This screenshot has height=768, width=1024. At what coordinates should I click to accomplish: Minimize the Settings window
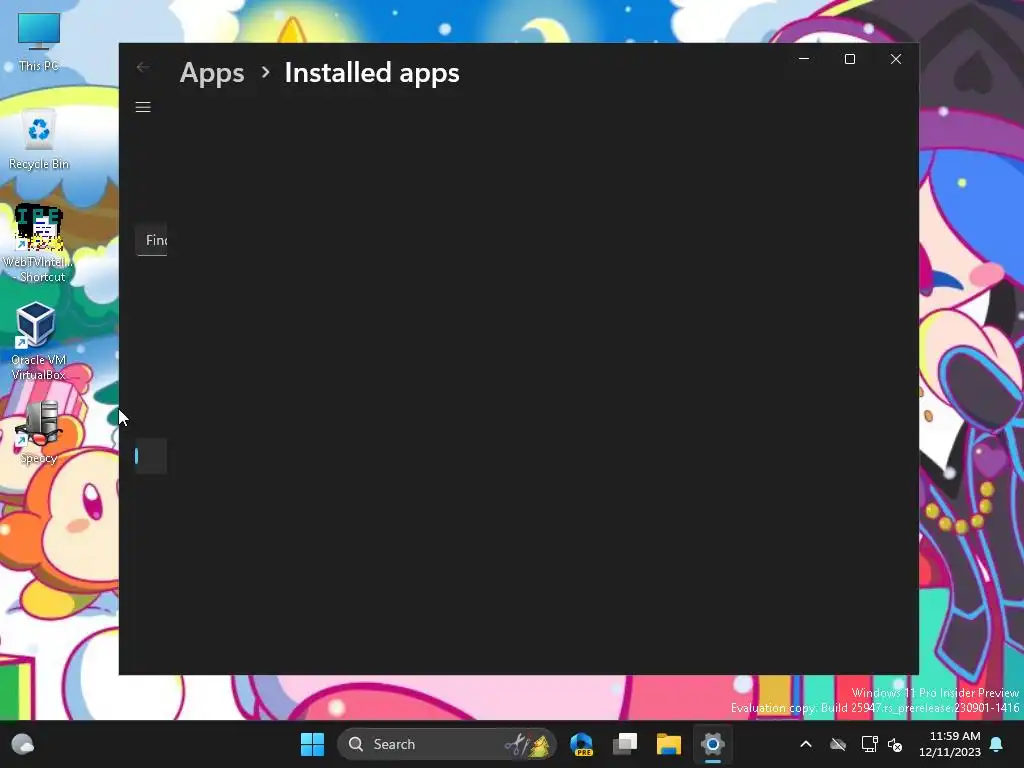point(804,59)
